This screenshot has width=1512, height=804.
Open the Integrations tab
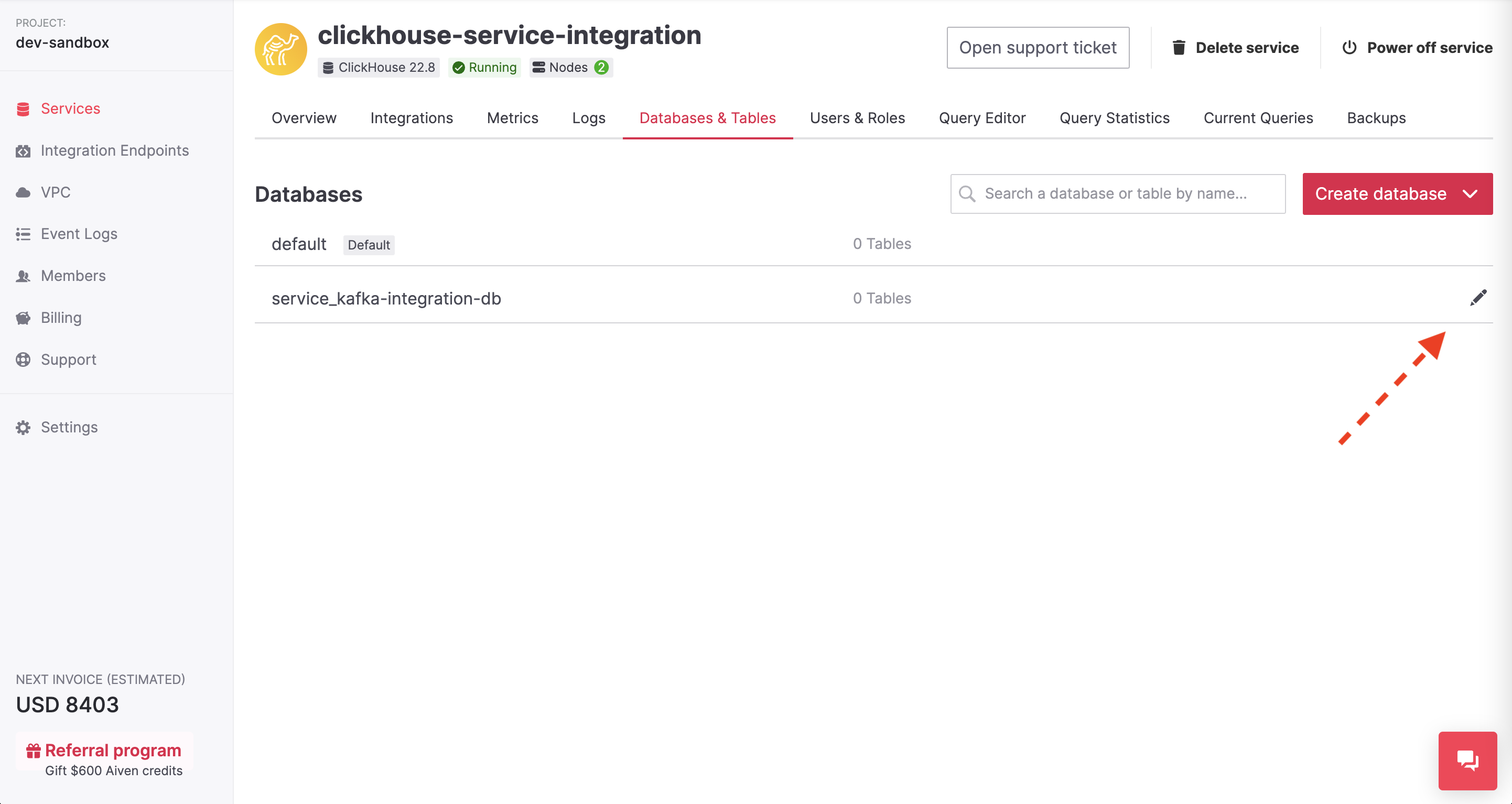tap(412, 118)
